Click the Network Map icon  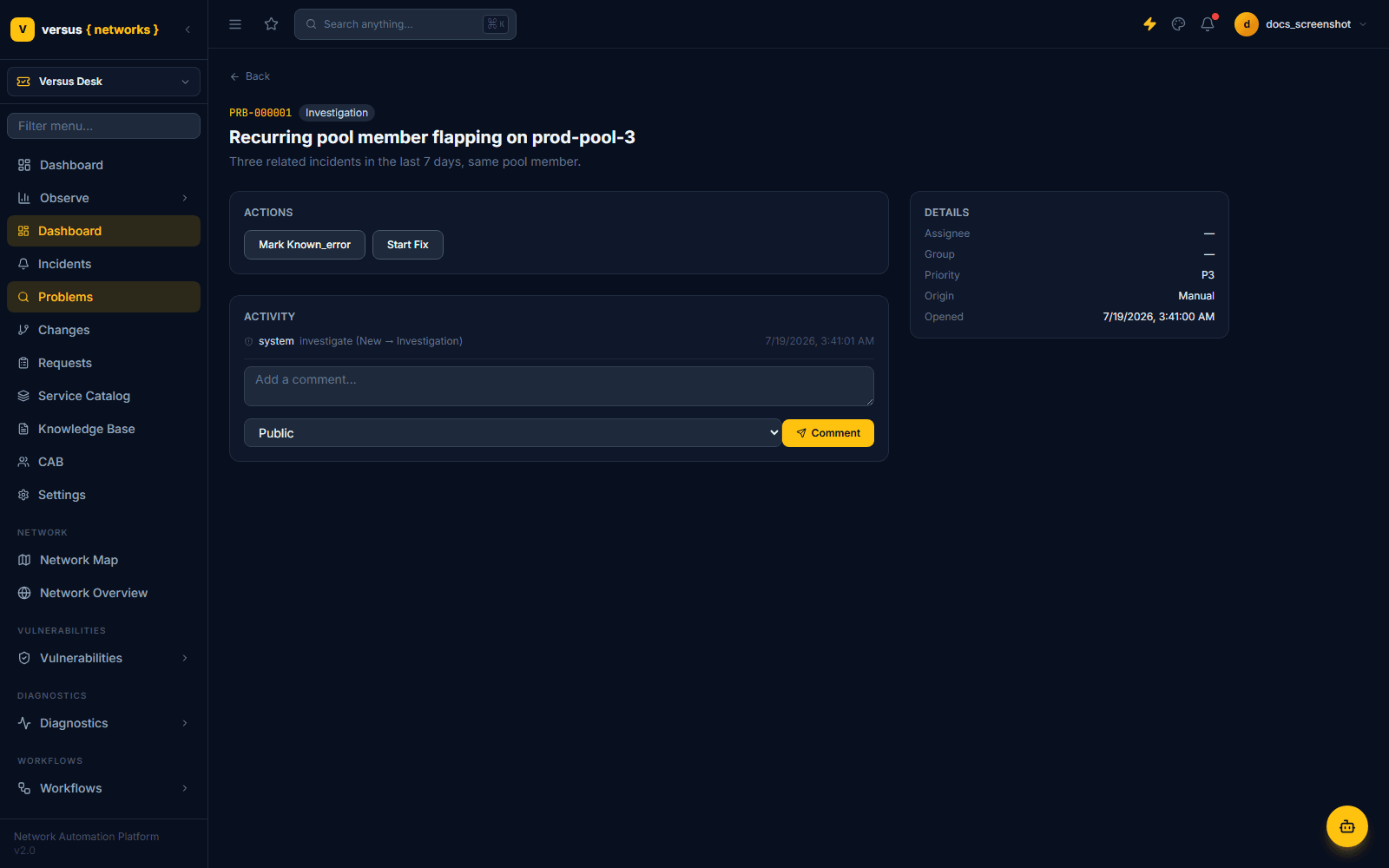[24, 560]
